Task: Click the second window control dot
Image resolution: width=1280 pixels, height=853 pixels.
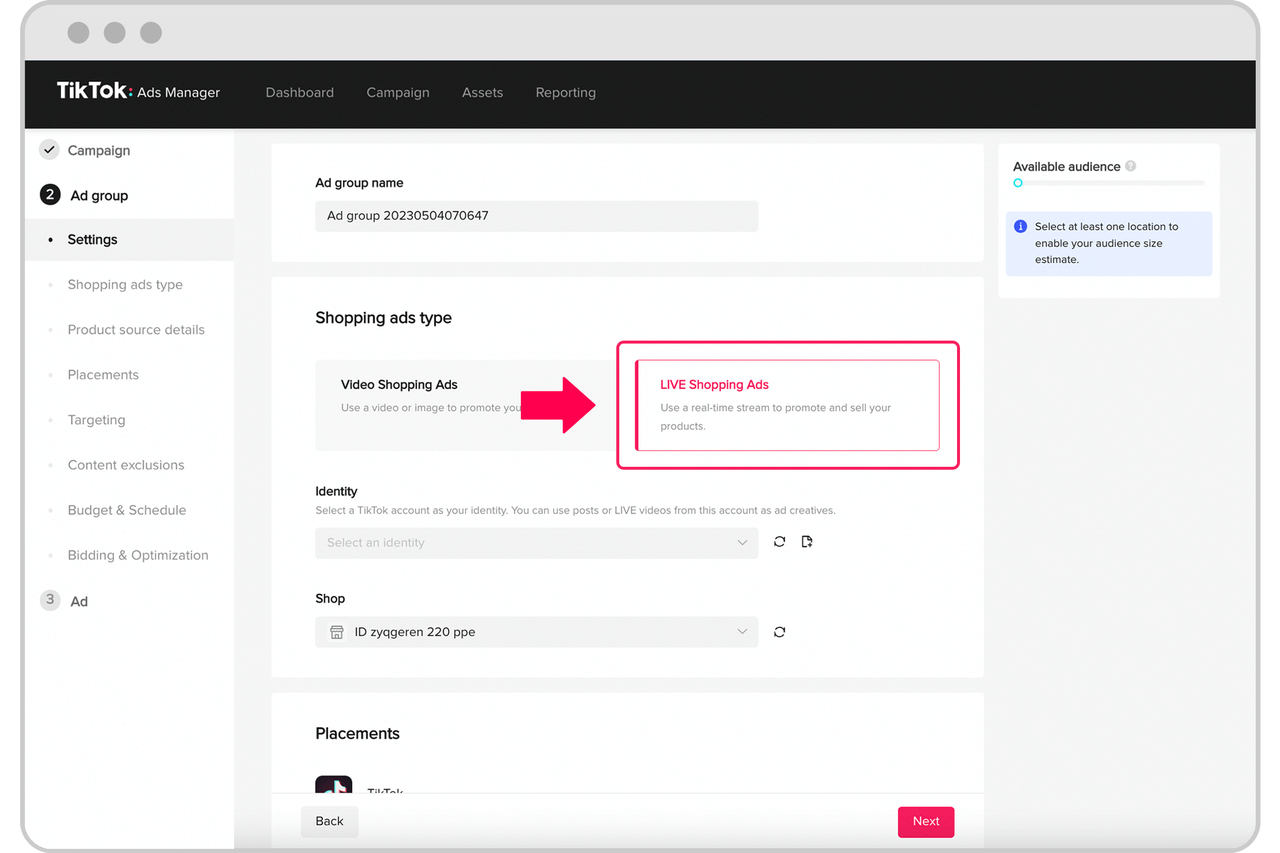Action: pos(115,33)
